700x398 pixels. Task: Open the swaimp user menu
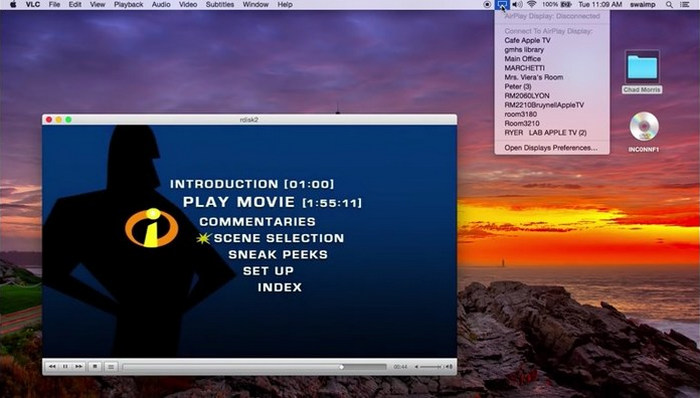click(642, 4)
